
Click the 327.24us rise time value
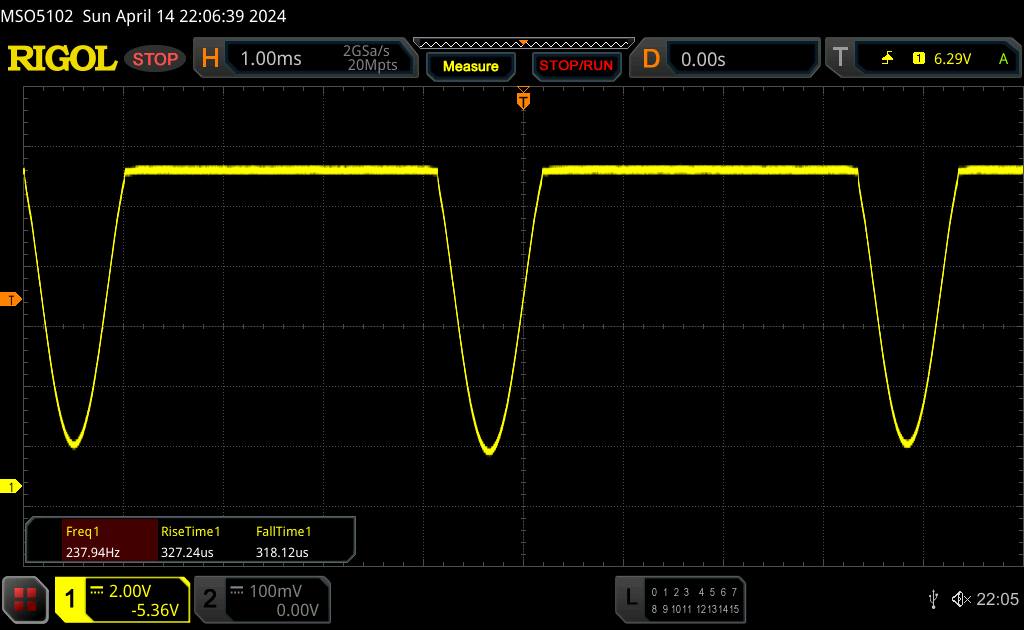tap(187, 552)
